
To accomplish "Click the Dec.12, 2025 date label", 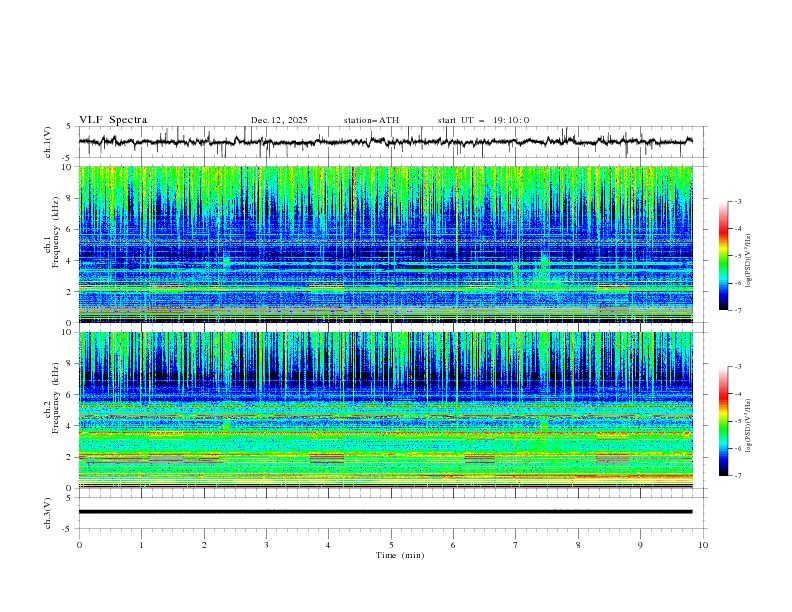I will (279, 120).
